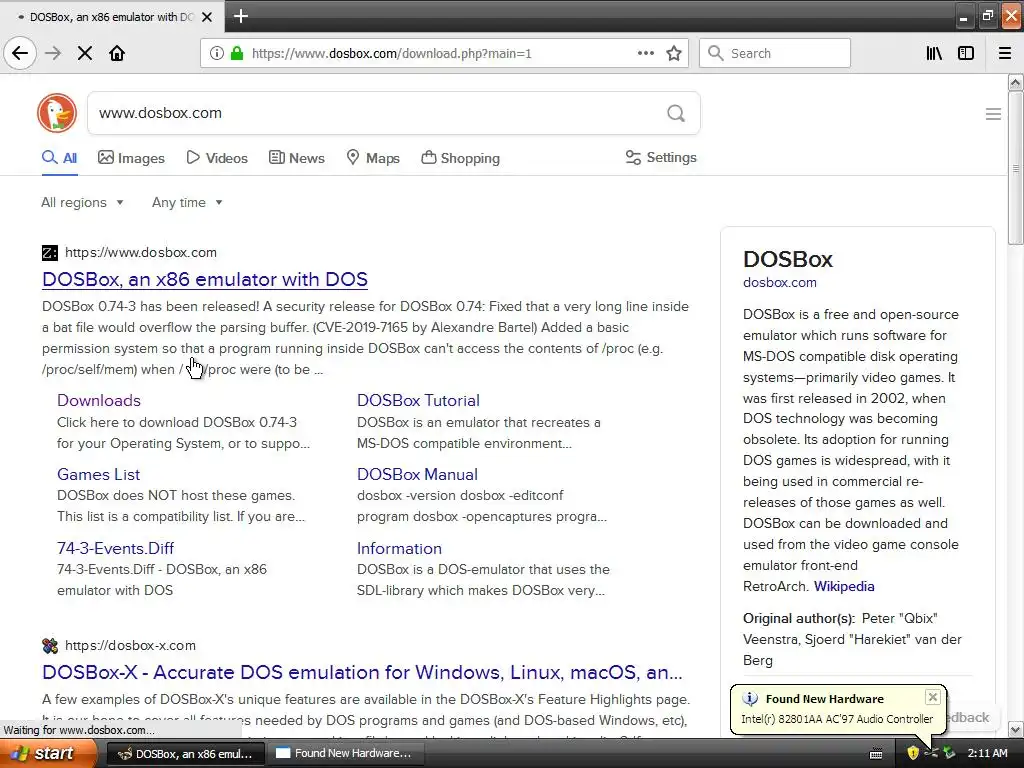Open the Wikipedia link in info panel

coord(844,586)
